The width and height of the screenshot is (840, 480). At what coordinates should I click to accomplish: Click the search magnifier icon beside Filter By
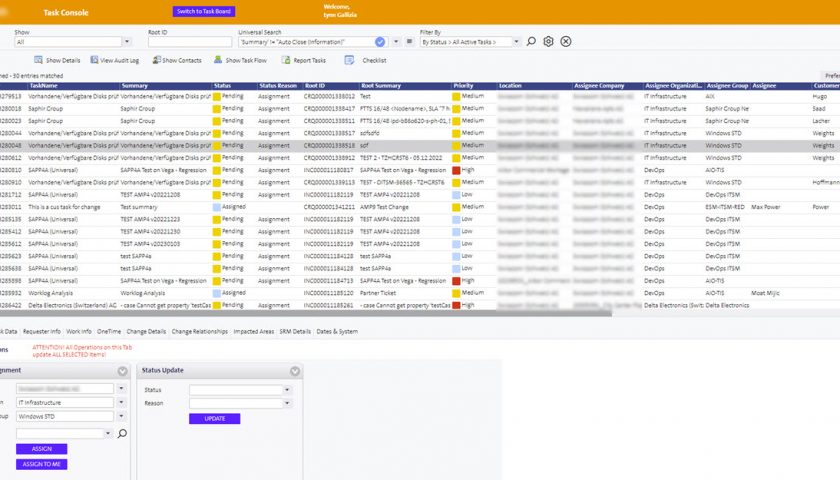click(531, 42)
